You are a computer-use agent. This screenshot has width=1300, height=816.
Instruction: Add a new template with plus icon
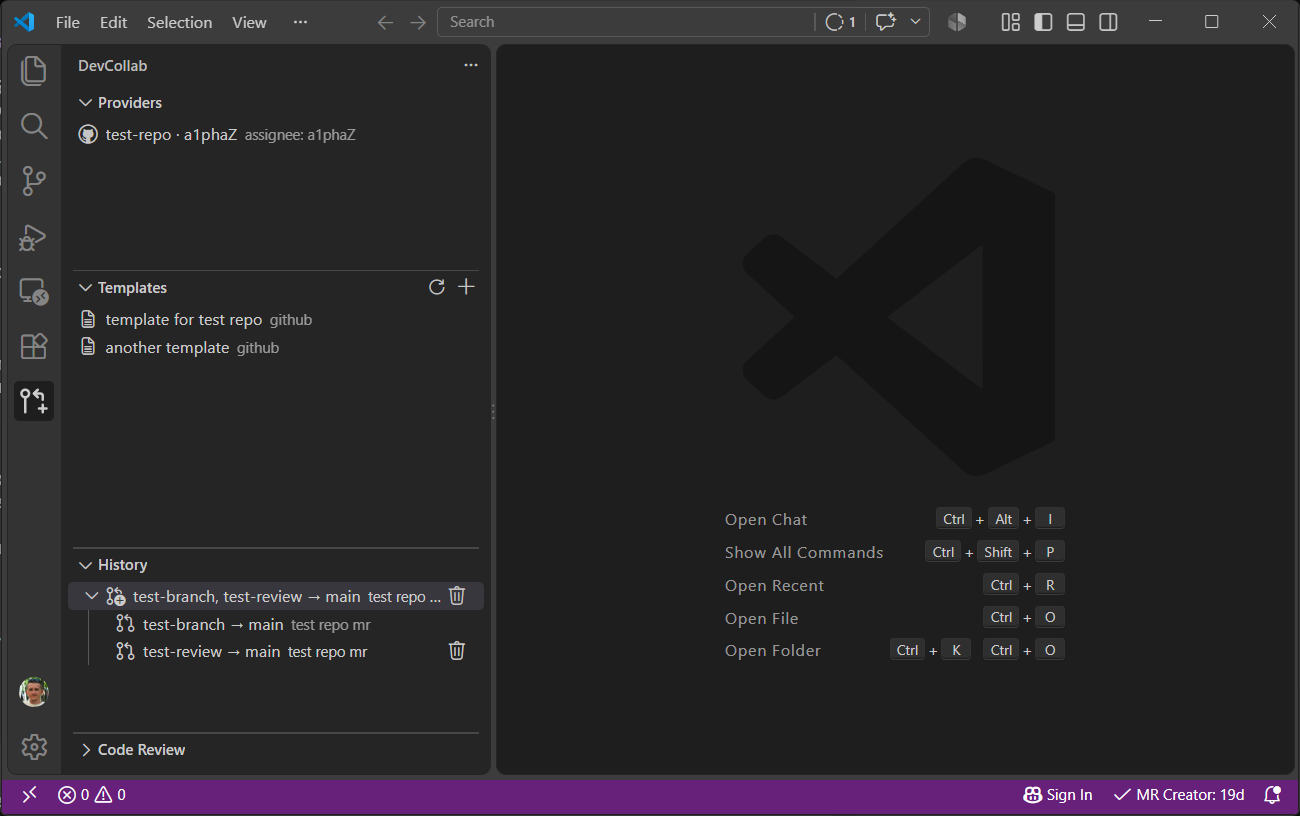tap(466, 287)
